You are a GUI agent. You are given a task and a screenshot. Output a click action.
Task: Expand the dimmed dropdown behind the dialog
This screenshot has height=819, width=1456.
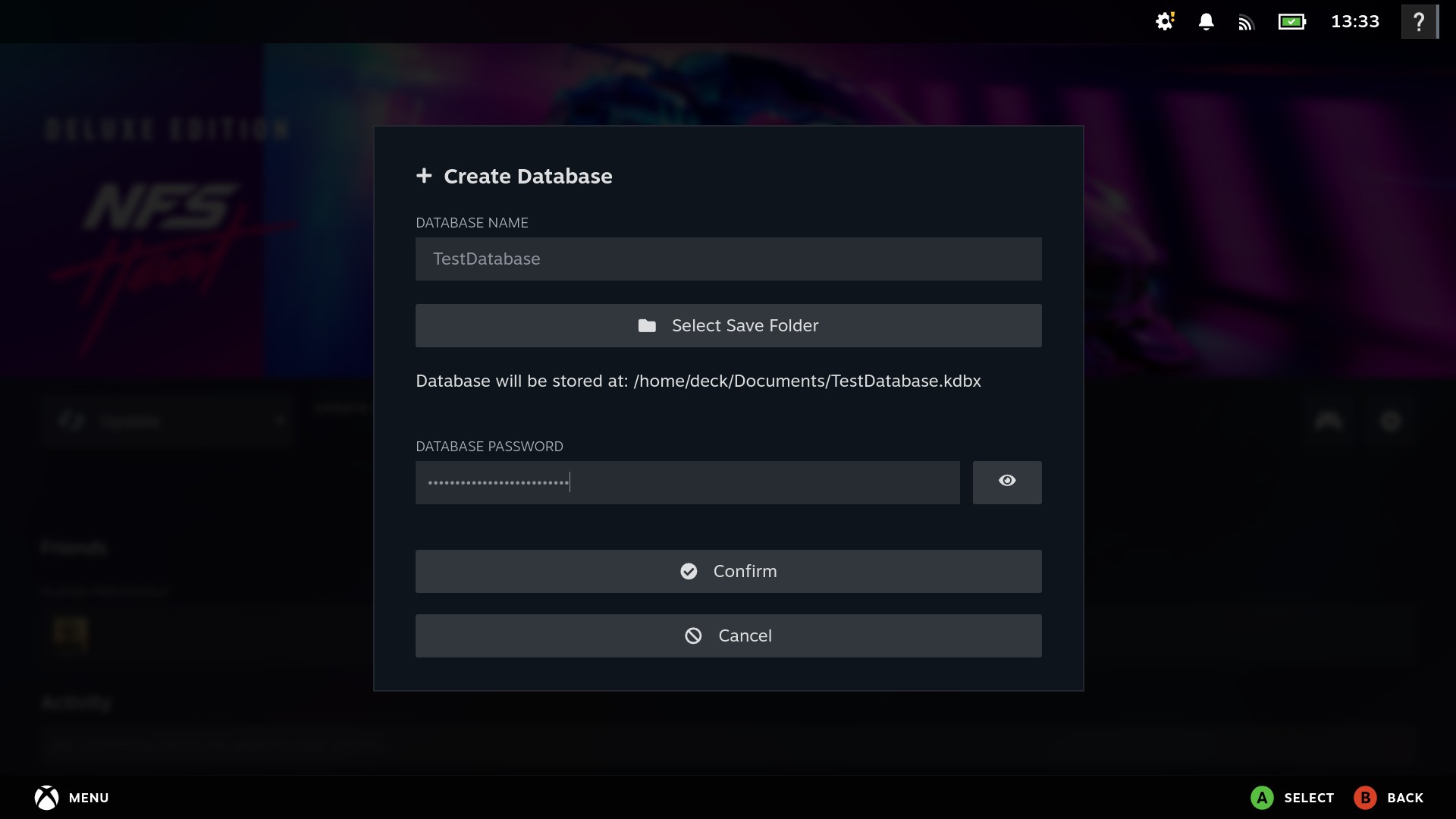[x=168, y=421]
